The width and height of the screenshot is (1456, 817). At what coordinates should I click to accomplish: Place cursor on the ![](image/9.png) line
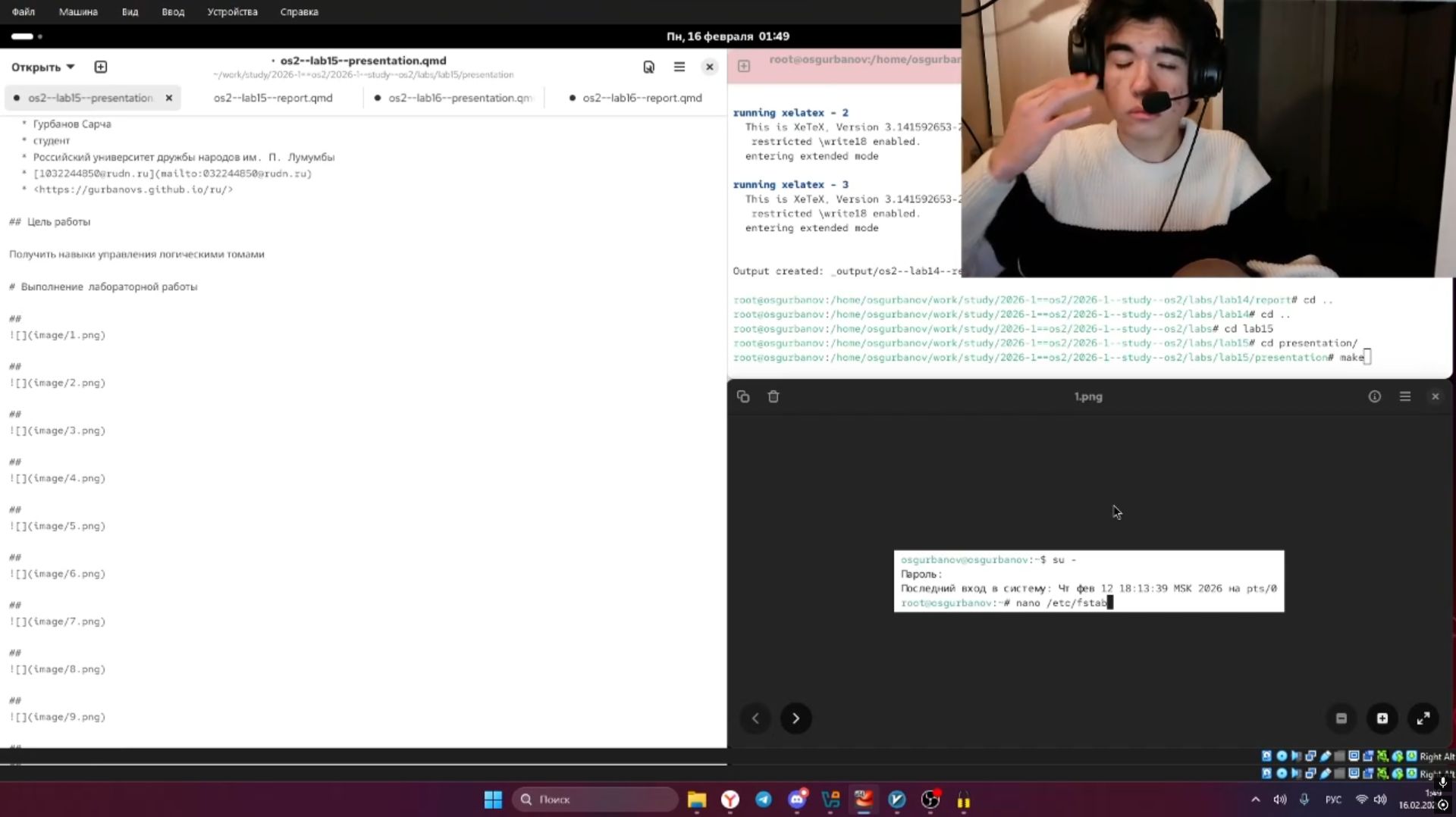[58, 717]
